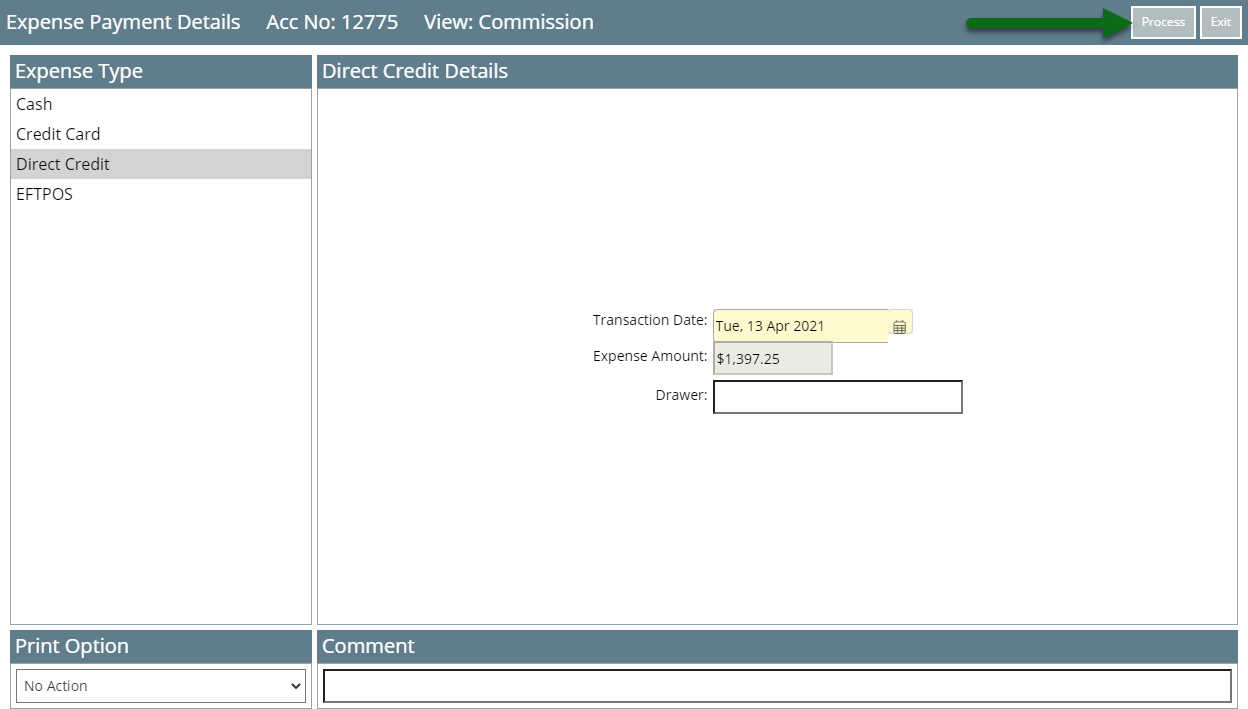The image size is (1248, 709).
Task: Click the Drawer label
Action: [681, 395]
